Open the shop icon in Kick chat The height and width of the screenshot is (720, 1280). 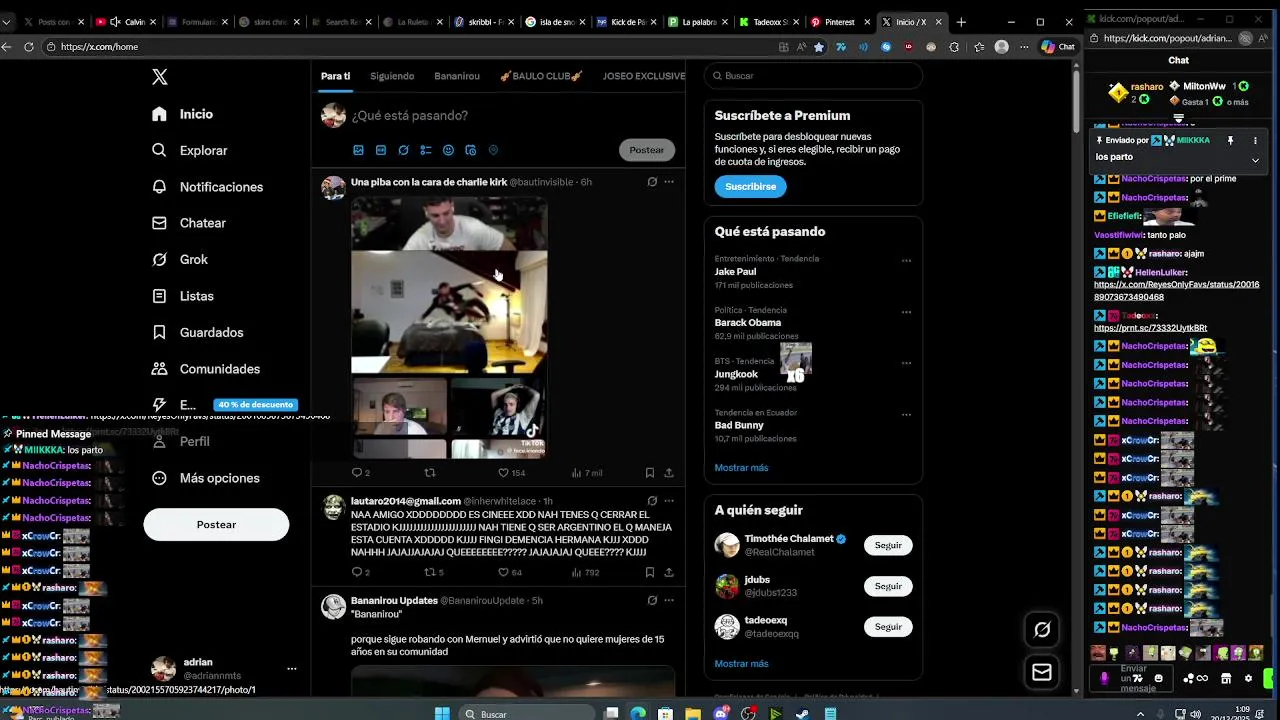pyautogui.click(x=1226, y=678)
